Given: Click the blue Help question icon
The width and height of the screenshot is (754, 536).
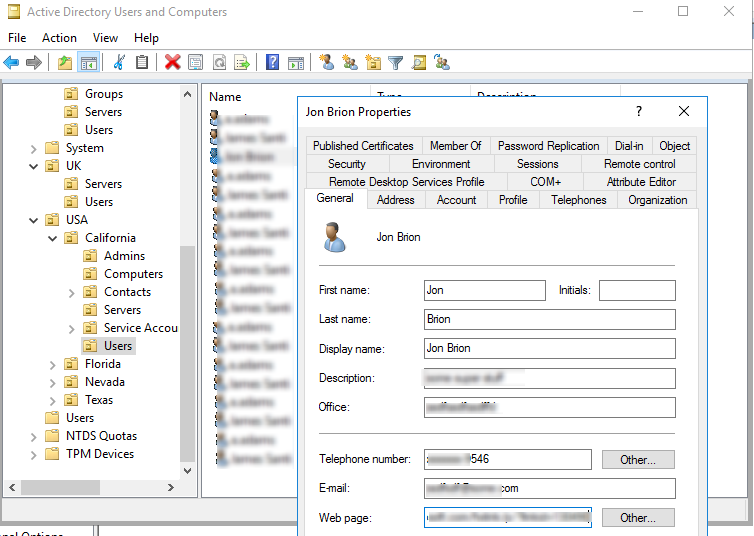Looking at the screenshot, I should [272, 62].
